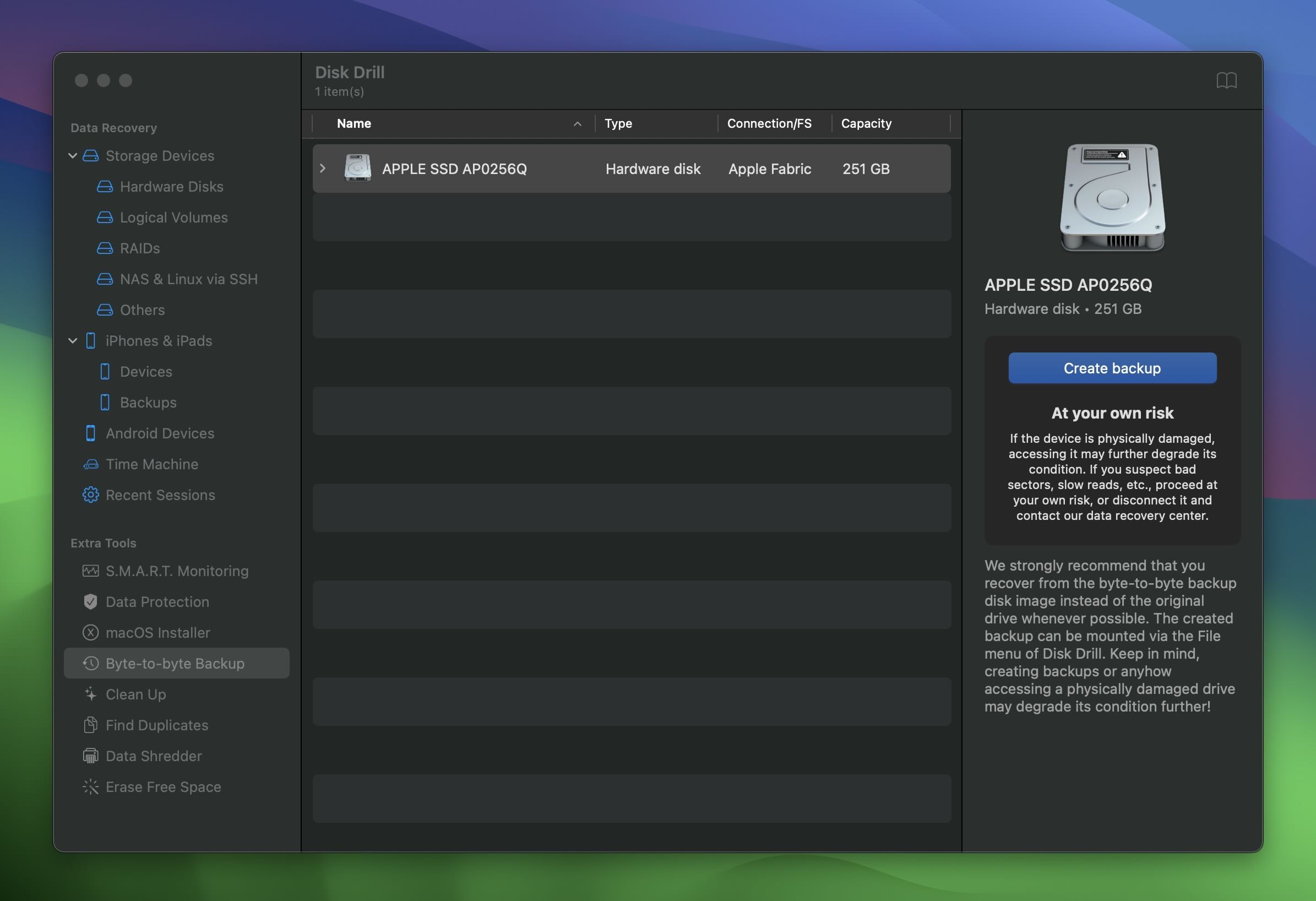
Task: Select the Others storage category
Action: [142, 310]
